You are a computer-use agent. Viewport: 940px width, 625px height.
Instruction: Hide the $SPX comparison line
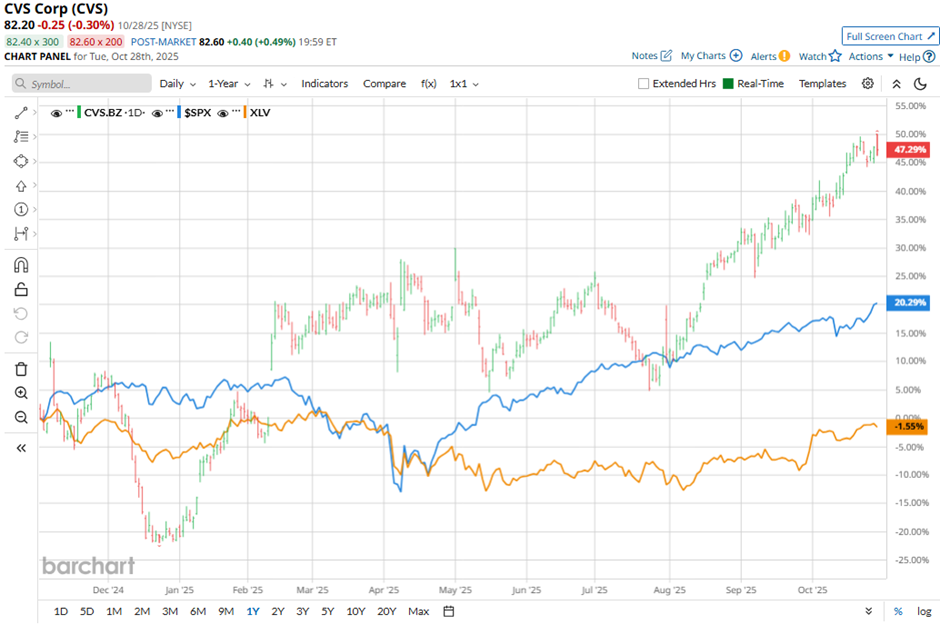tap(157, 113)
